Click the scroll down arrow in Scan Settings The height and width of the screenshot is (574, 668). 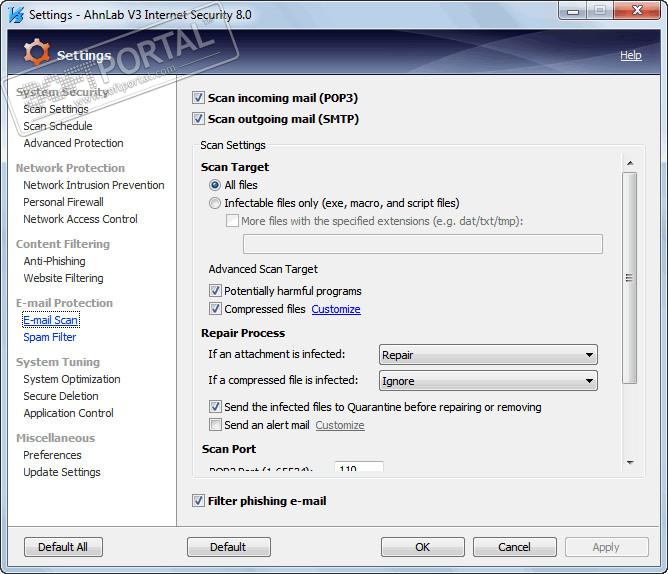(x=630, y=462)
